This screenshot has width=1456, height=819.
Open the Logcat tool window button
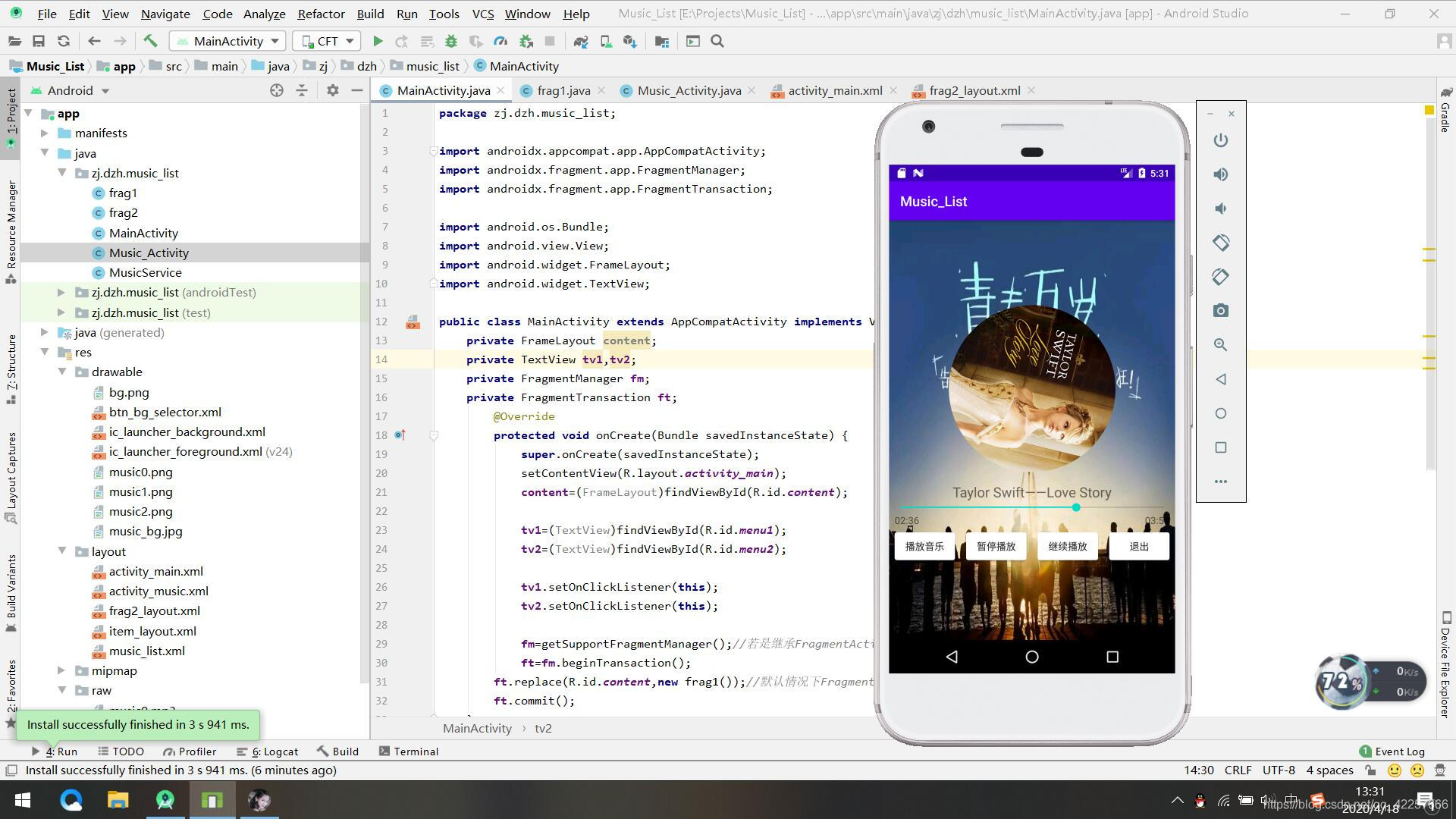(268, 752)
